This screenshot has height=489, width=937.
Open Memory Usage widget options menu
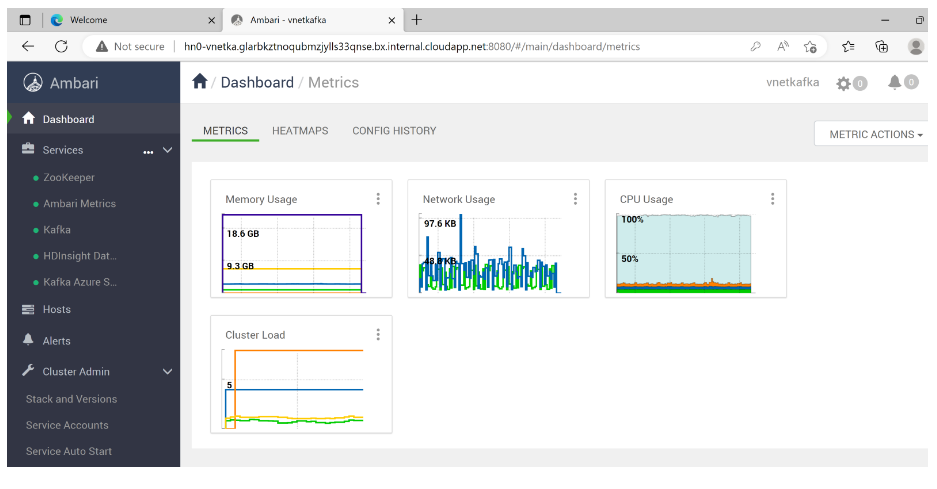tap(378, 199)
